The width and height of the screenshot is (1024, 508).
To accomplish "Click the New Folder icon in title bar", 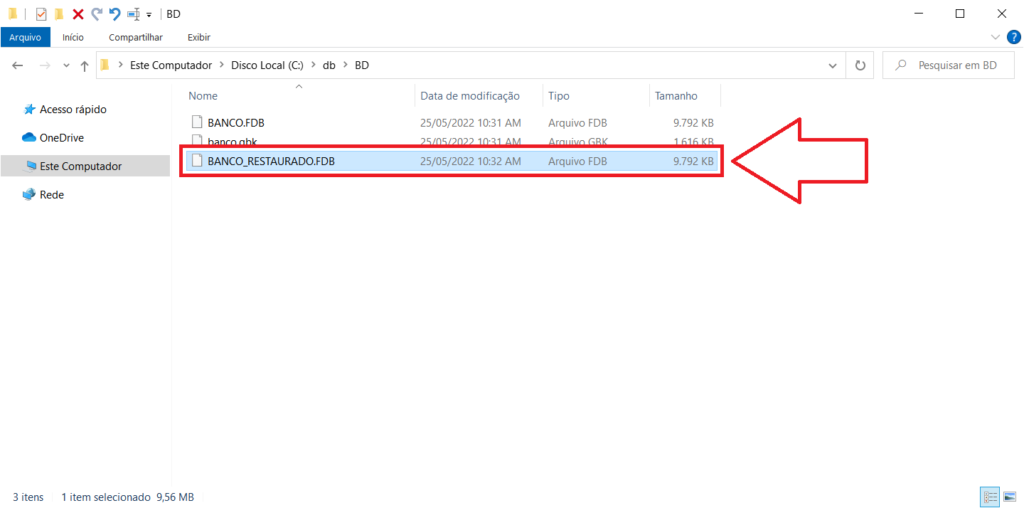I will point(59,14).
